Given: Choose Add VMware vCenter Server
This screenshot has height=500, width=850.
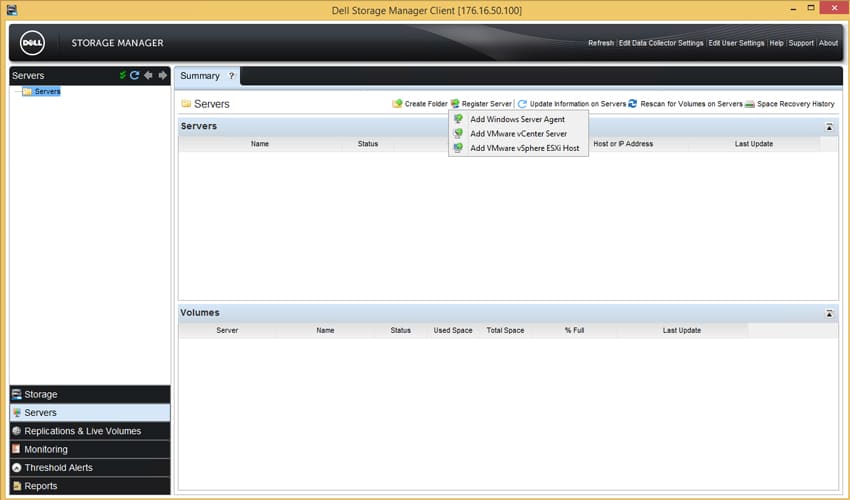Looking at the screenshot, I should tap(518, 133).
